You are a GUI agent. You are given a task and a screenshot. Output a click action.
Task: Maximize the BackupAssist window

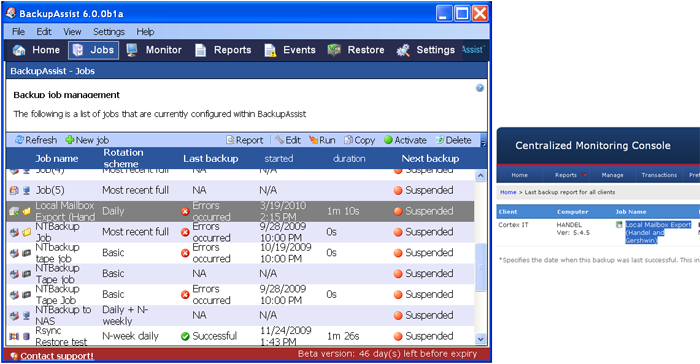click(462, 13)
